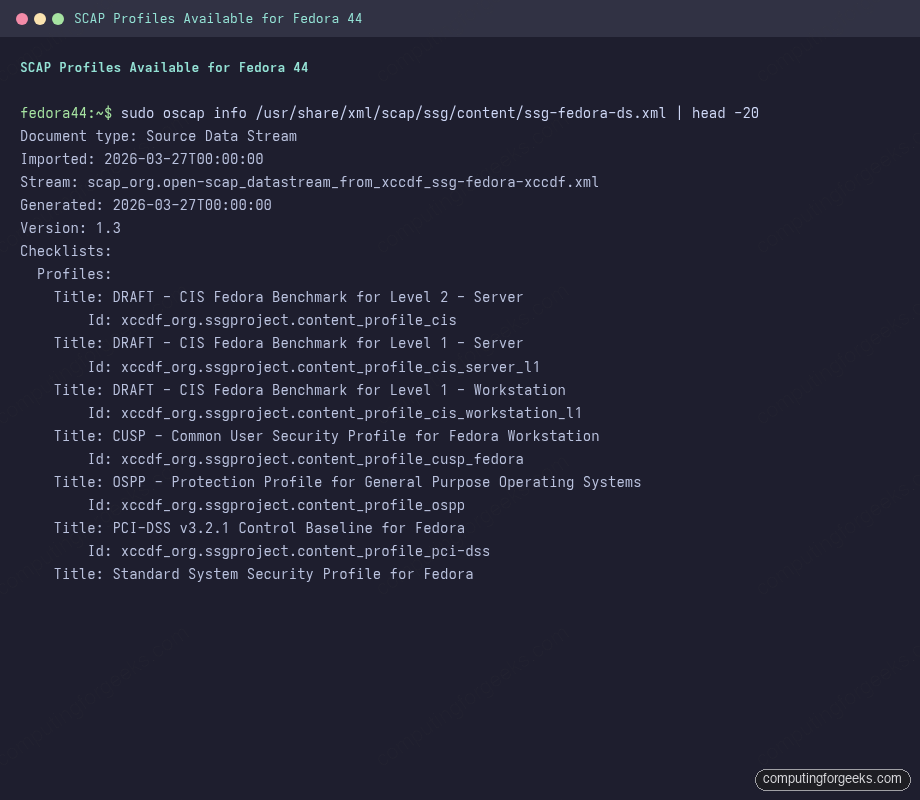
Task: Click the line 'Imported: 2026-03-27T00:00:00'
Action: click(x=141, y=159)
